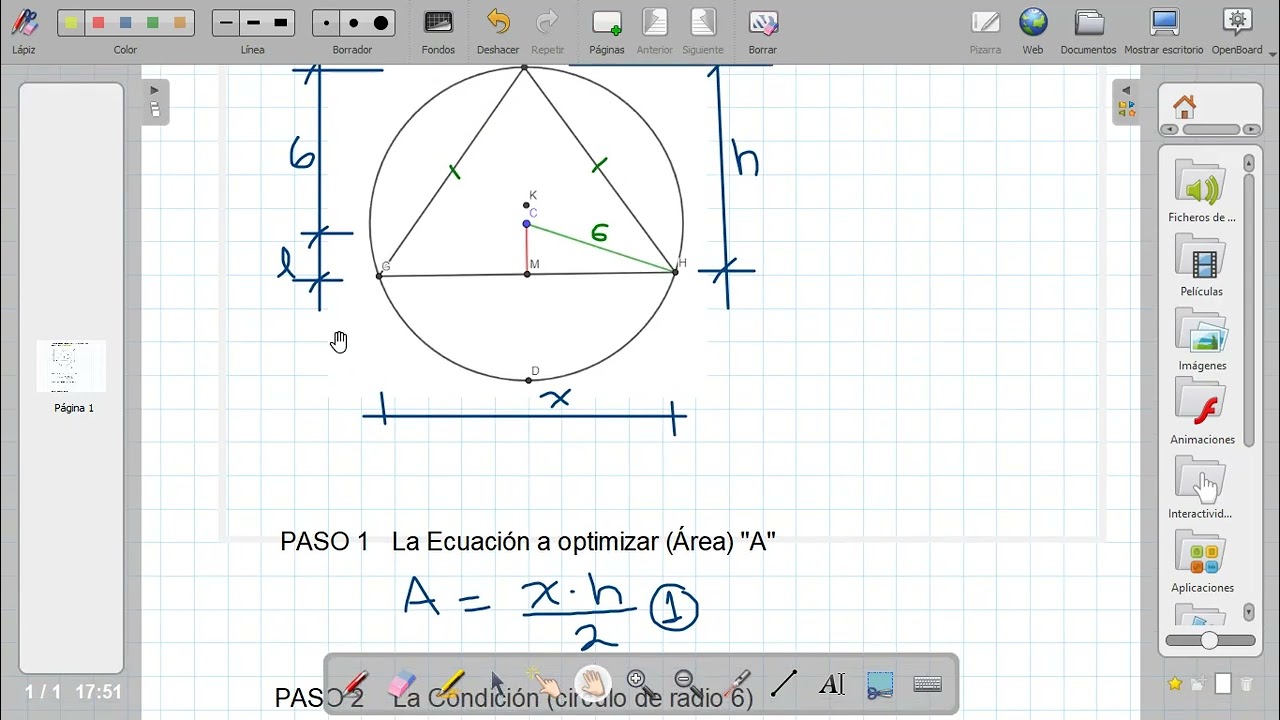The height and width of the screenshot is (720, 1280).
Task: Select the laser pointer tool
Action: pos(736,684)
